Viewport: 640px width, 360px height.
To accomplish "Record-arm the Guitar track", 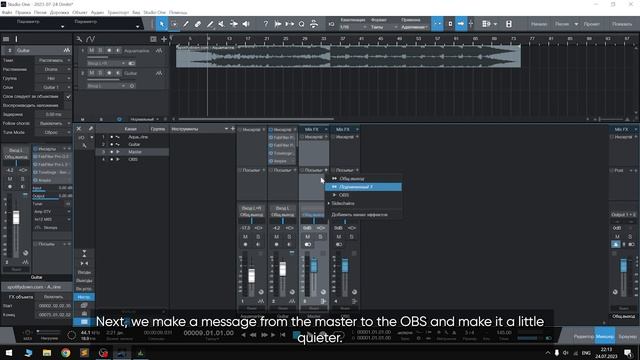I will [x=109, y=73].
